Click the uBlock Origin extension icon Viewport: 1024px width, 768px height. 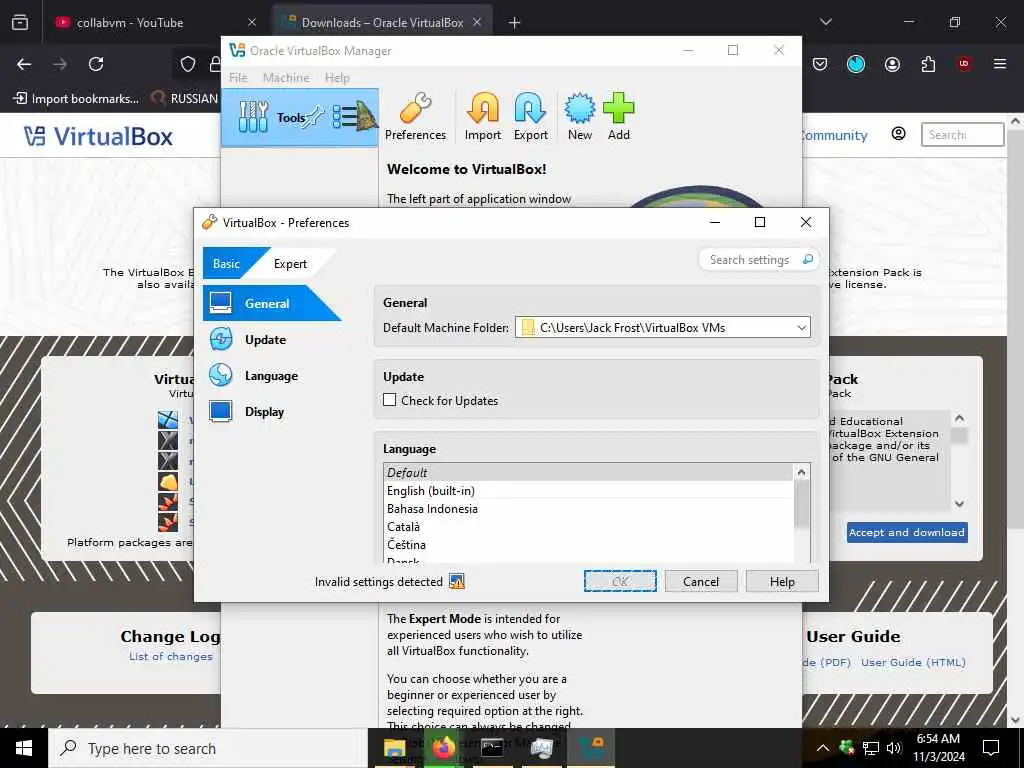pos(964,64)
